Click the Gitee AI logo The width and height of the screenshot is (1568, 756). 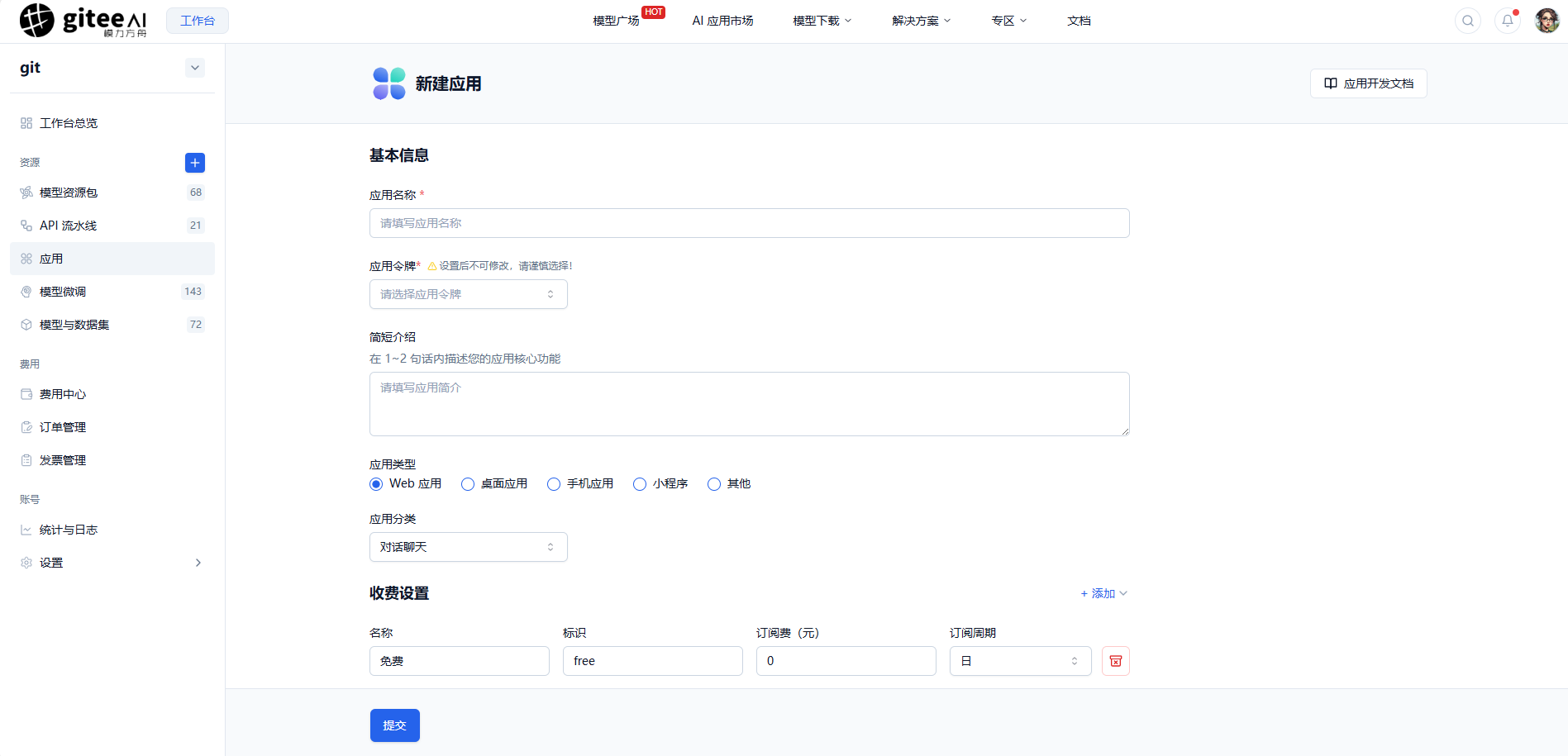83,21
